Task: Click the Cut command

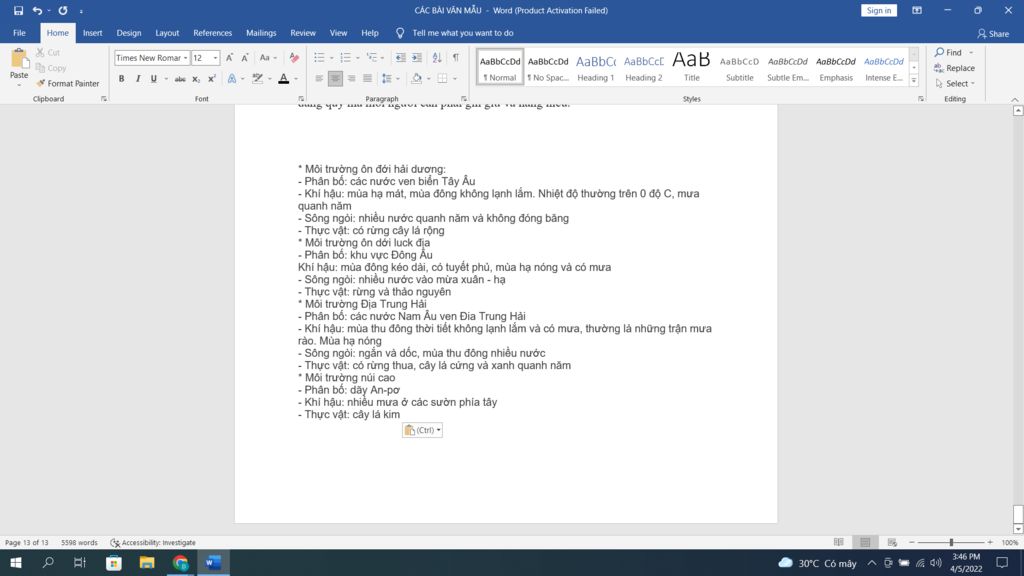Action: [x=48, y=52]
